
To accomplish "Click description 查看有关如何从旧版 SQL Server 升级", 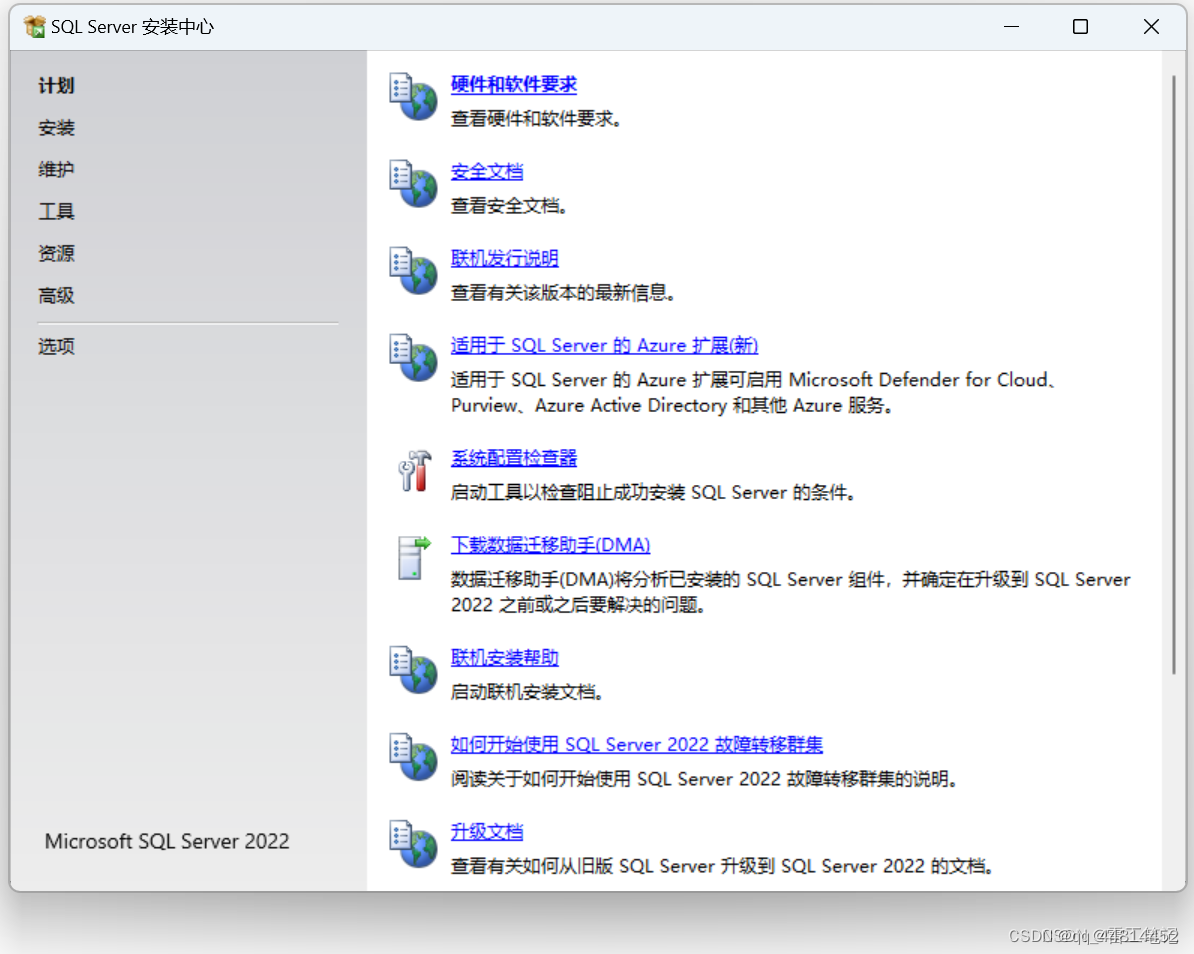I will coord(722,865).
